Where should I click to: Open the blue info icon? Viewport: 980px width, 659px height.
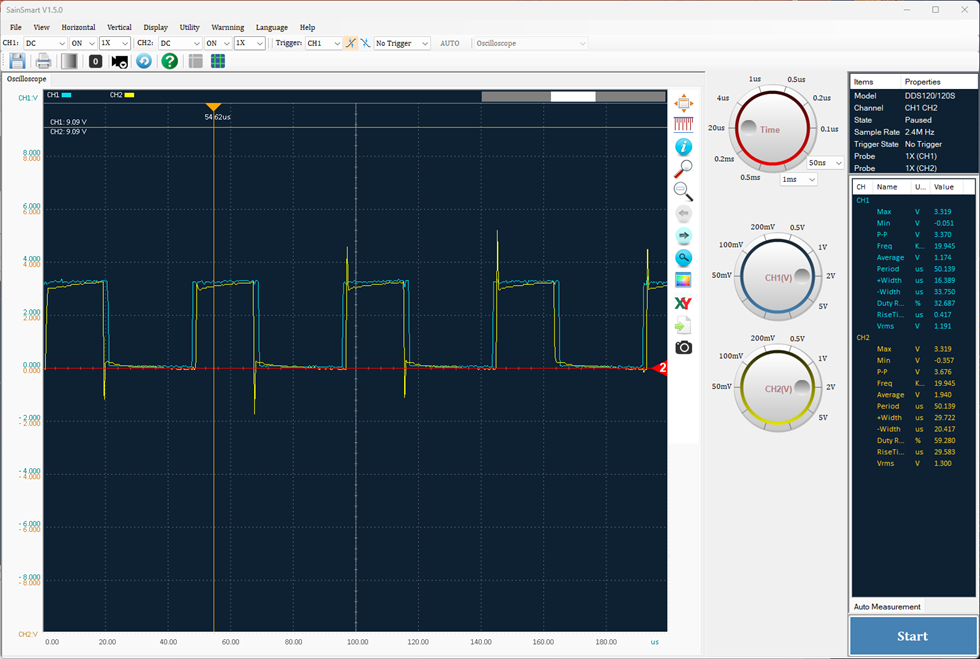684,147
